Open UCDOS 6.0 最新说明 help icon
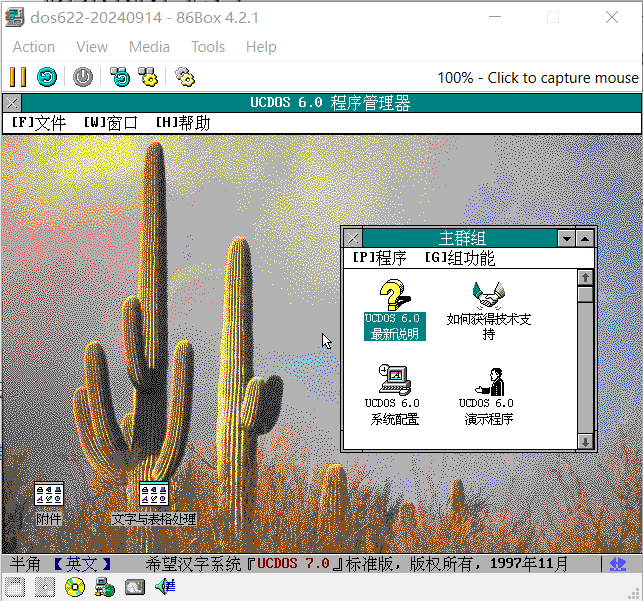 pos(394,310)
